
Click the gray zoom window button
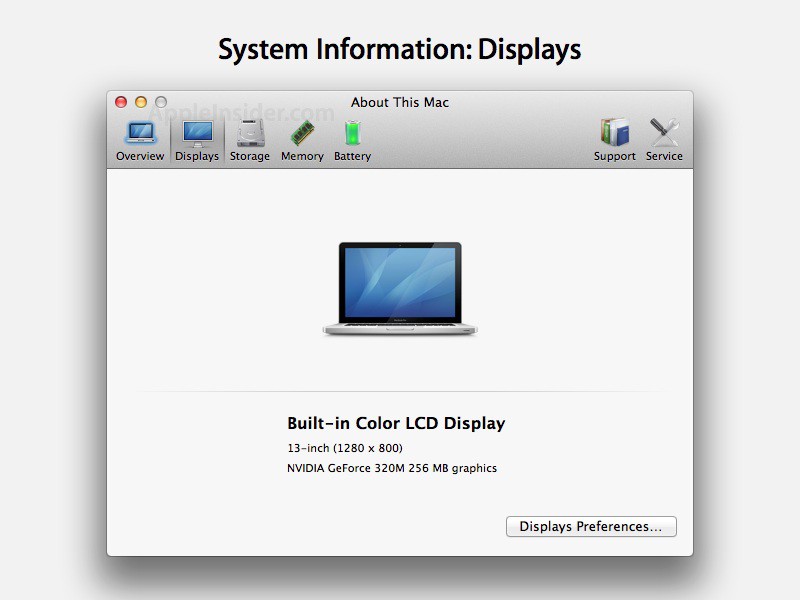click(x=160, y=102)
